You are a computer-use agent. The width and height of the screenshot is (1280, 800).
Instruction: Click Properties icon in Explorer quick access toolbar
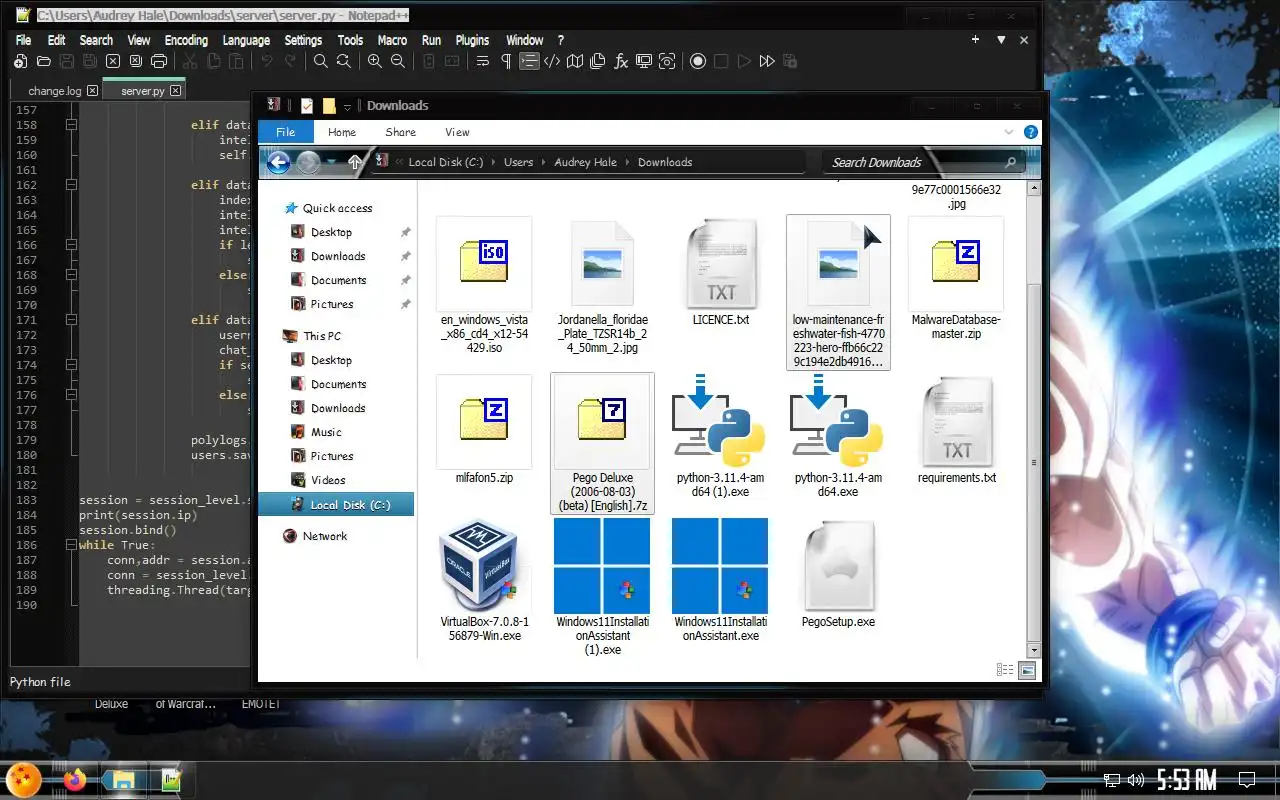click(x=307, y=105)
